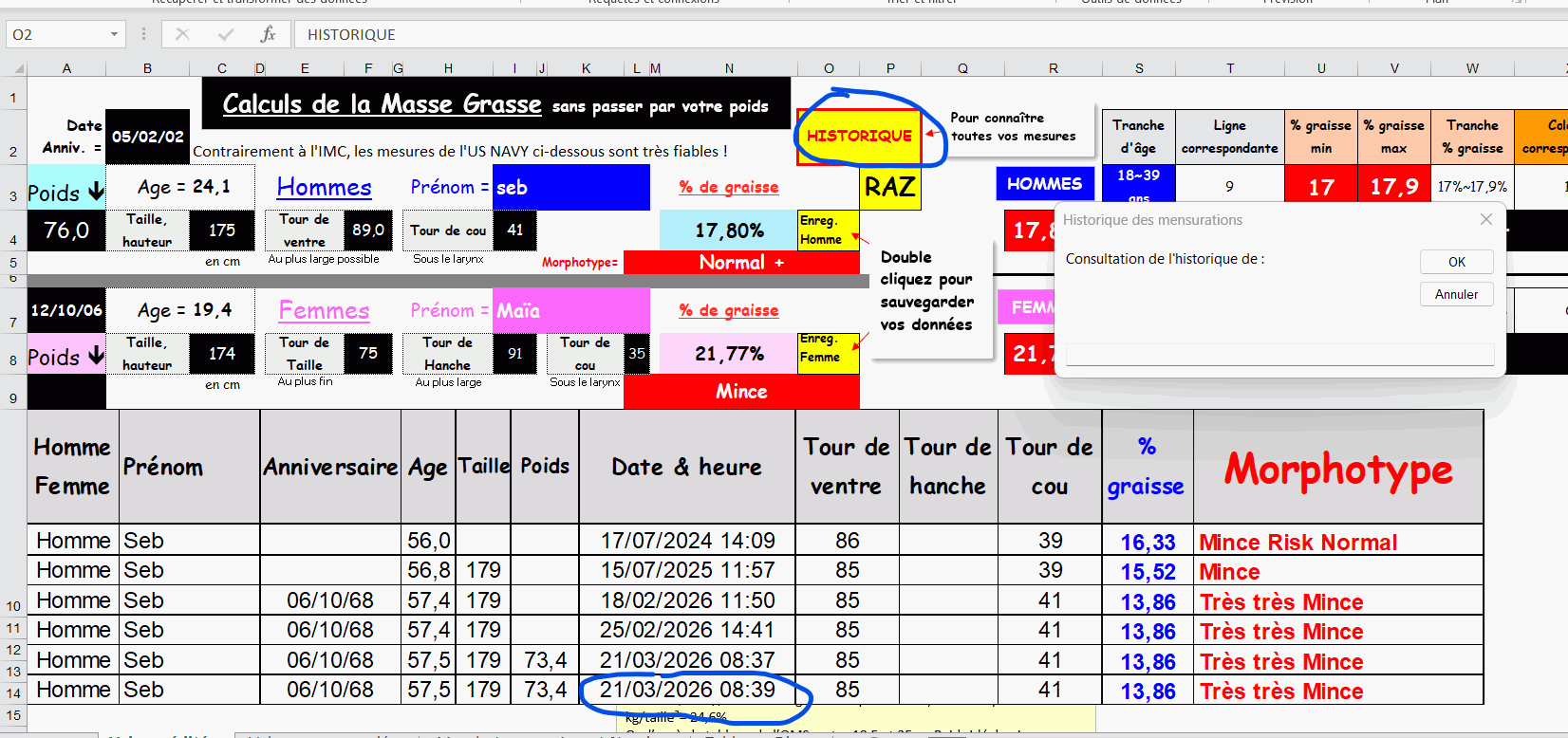Screen dimensions: 1568x738
Task: Click the formula bar confirm checkmark icon
Action: (x=225, y=34)
